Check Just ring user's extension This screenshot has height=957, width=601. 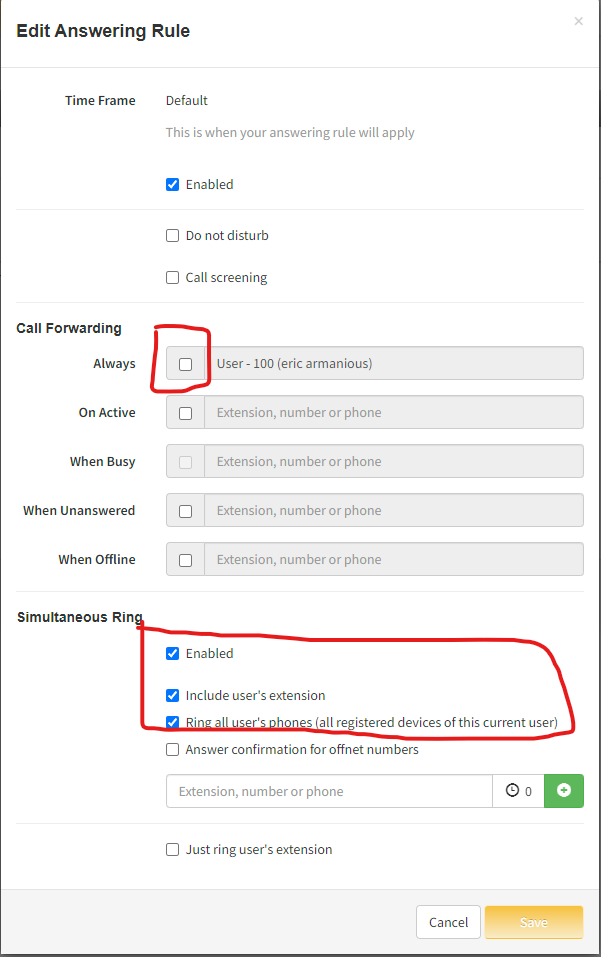point(173,849)
